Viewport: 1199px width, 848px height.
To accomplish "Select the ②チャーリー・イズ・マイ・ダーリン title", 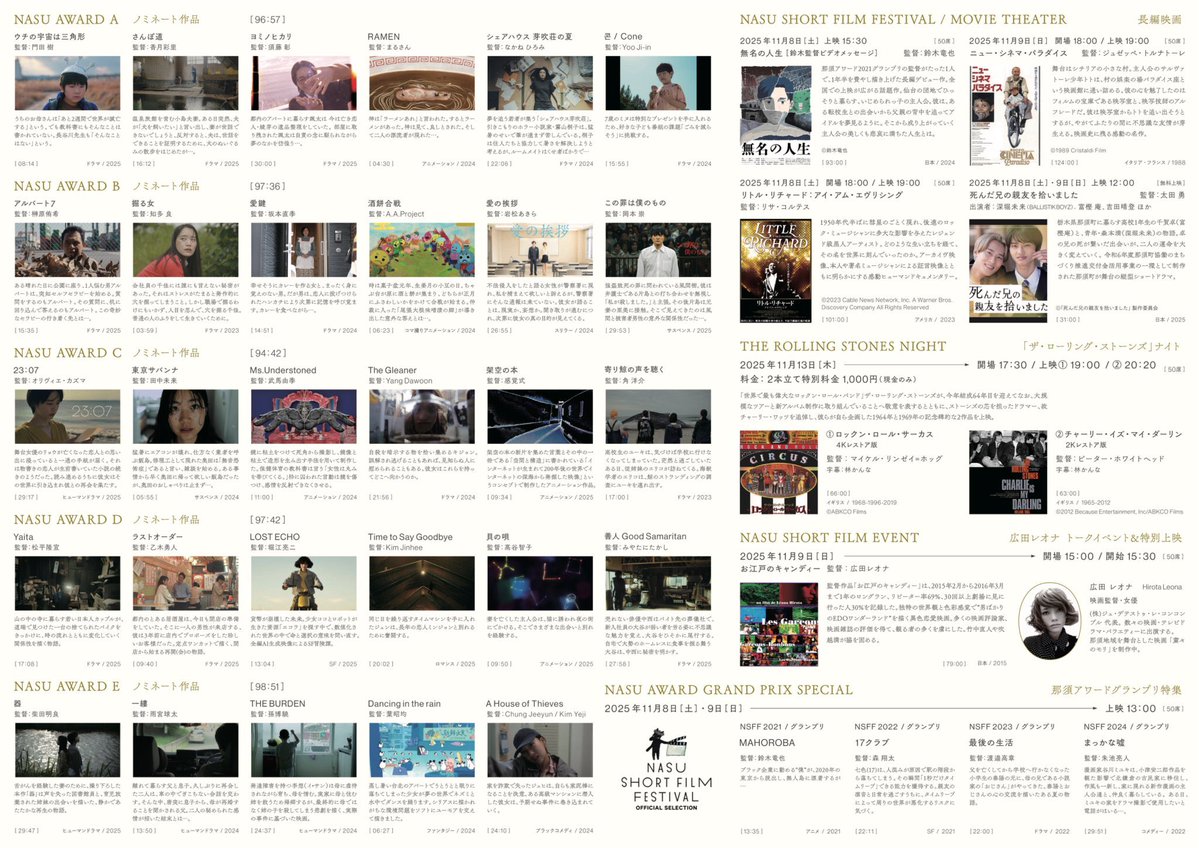I will tap(1119, 434).
